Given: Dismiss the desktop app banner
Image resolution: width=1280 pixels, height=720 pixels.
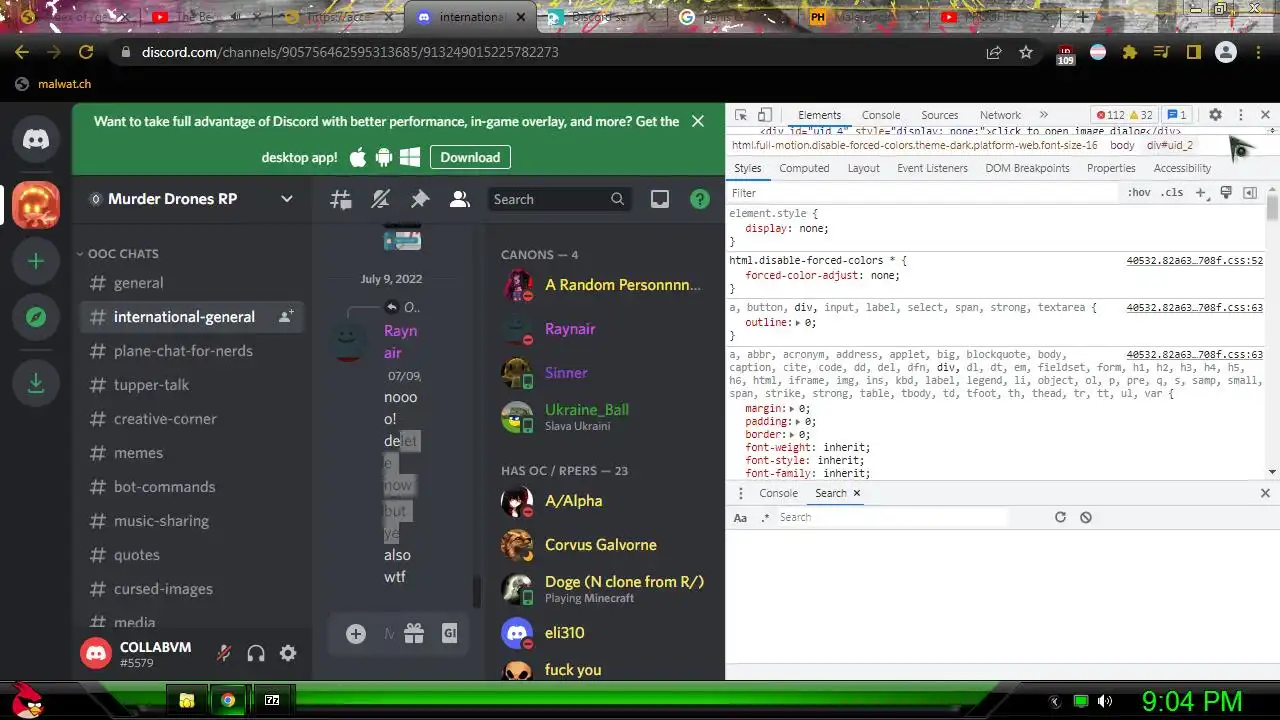Looking at the screenshot, I should 698,121.
